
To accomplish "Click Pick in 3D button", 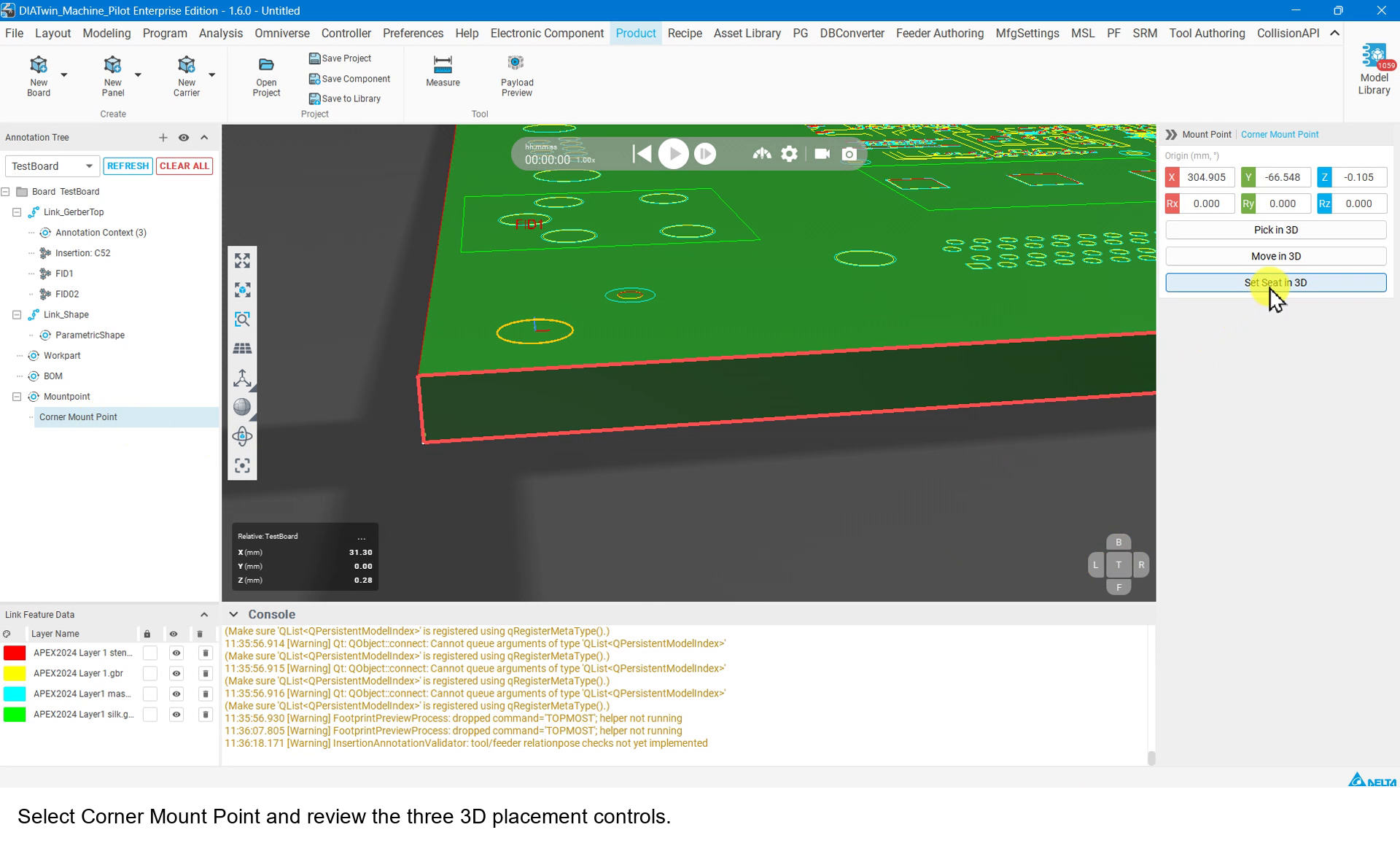I will pos(1275,230).
